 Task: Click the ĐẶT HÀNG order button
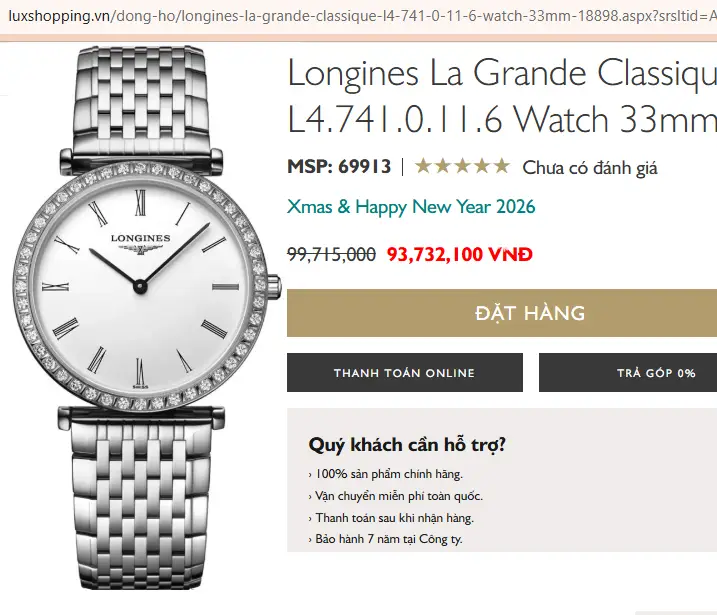tap(502, 313)
